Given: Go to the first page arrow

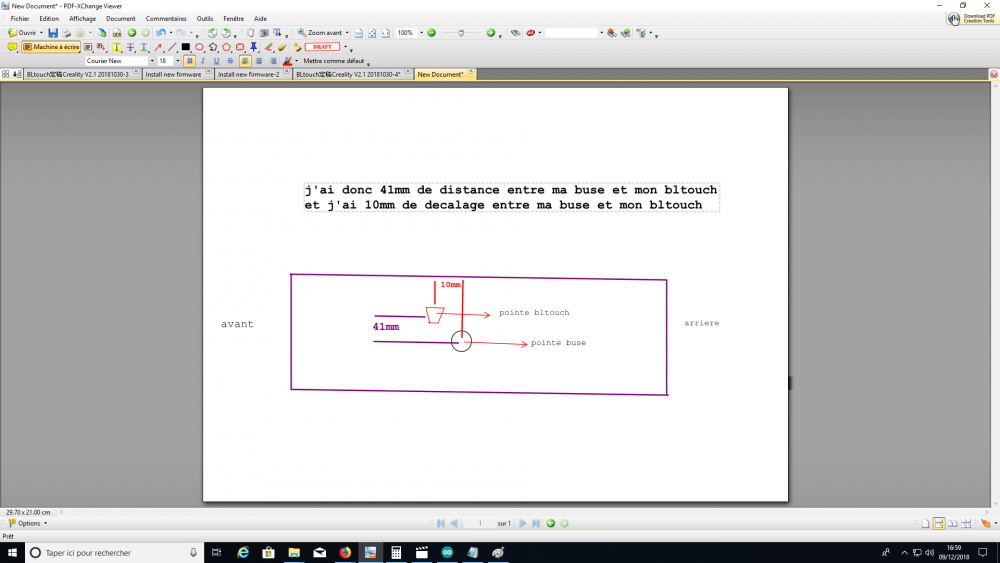Looking at the screenshot, I should click(441, 523).
